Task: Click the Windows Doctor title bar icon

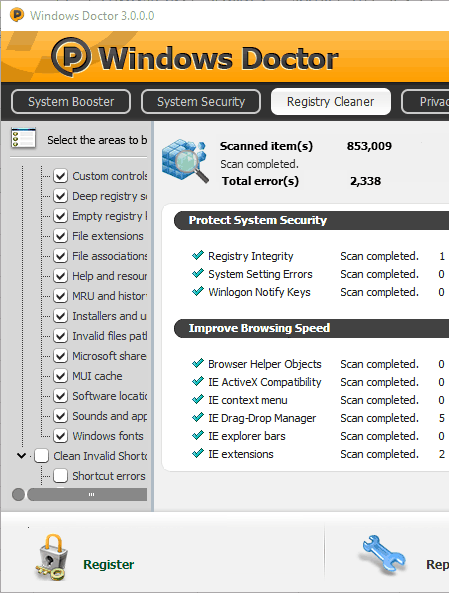Action: 17,15
